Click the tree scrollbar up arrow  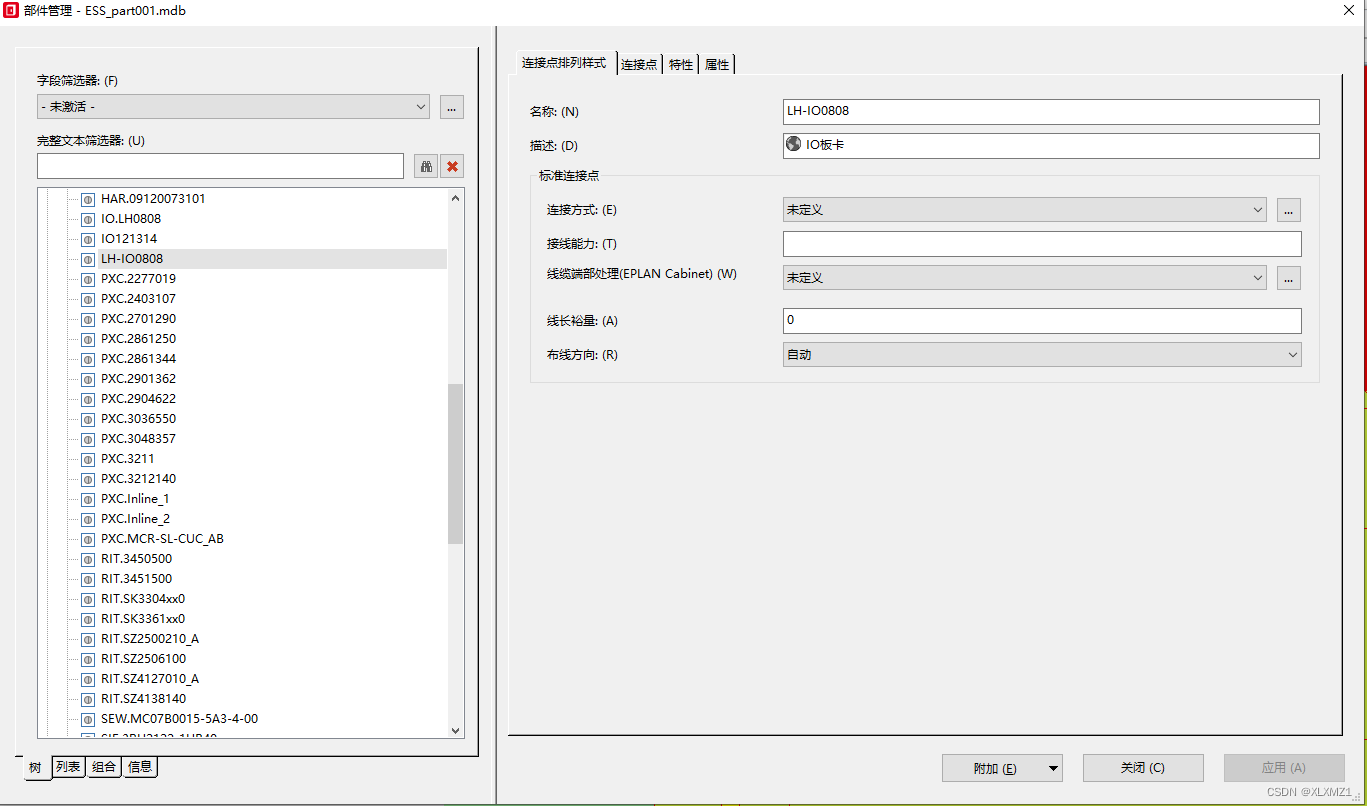click(456, 198)
